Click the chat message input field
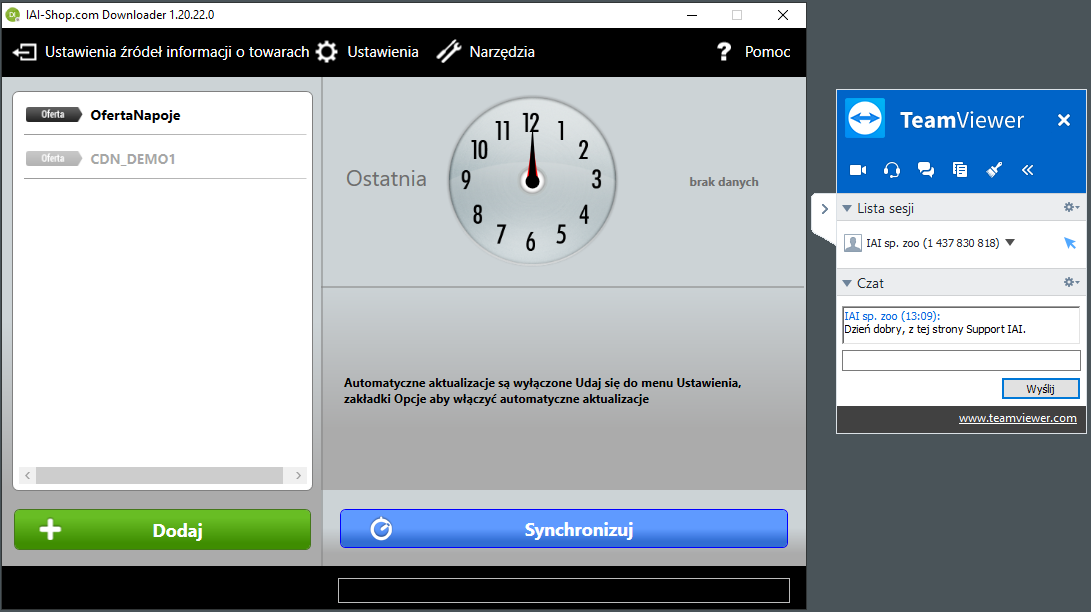The image size is (1091, 612). coord(960,361)
